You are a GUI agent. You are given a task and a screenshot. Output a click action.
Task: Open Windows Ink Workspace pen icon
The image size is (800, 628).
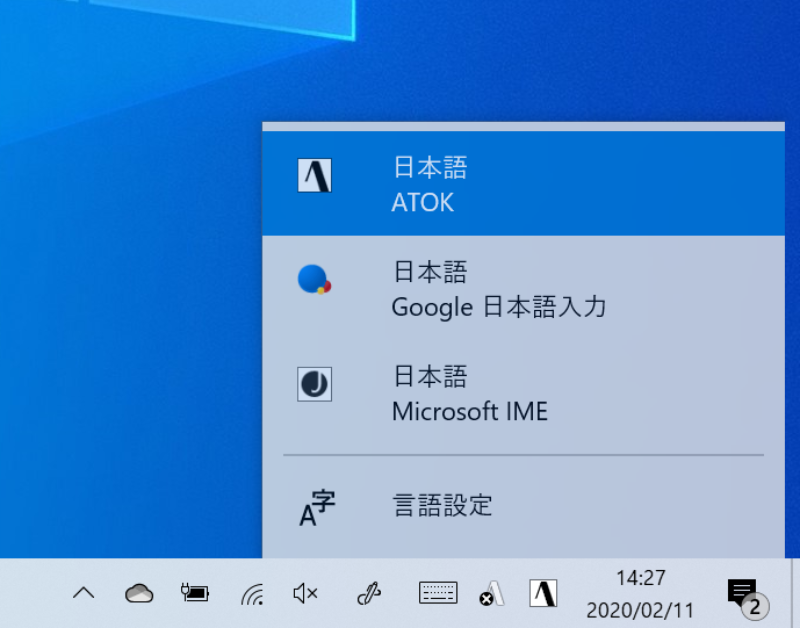pos(369,594)
